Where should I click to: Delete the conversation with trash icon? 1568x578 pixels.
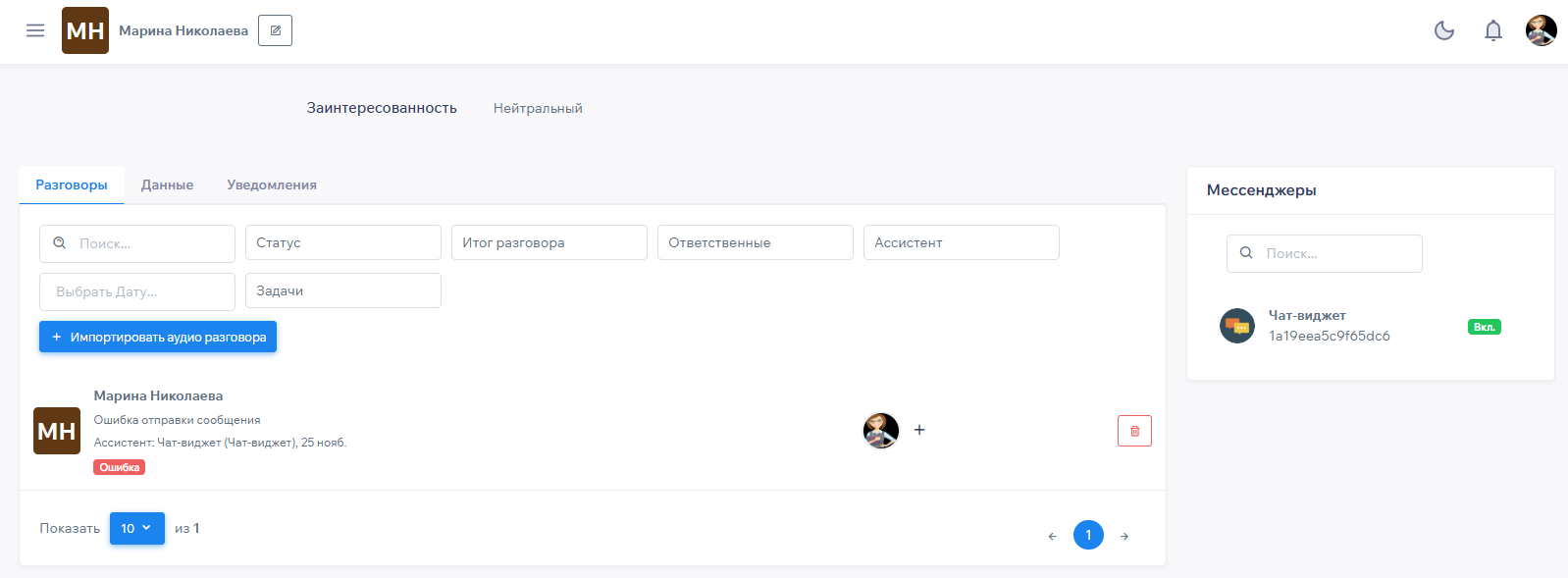tap(1134, 431)
